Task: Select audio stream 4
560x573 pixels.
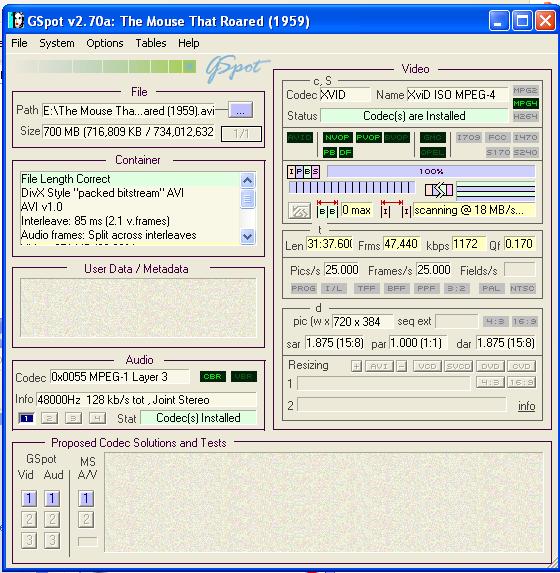Action: click(x=97, y=418)
